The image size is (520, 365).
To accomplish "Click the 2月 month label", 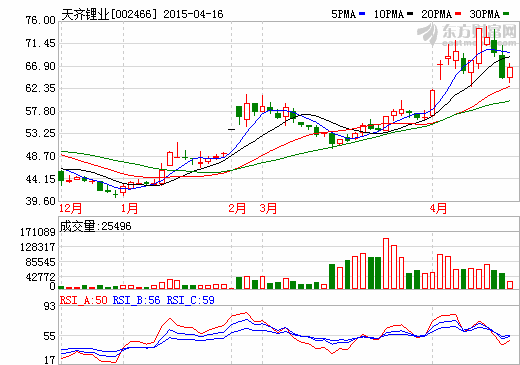I will (237, 209).
